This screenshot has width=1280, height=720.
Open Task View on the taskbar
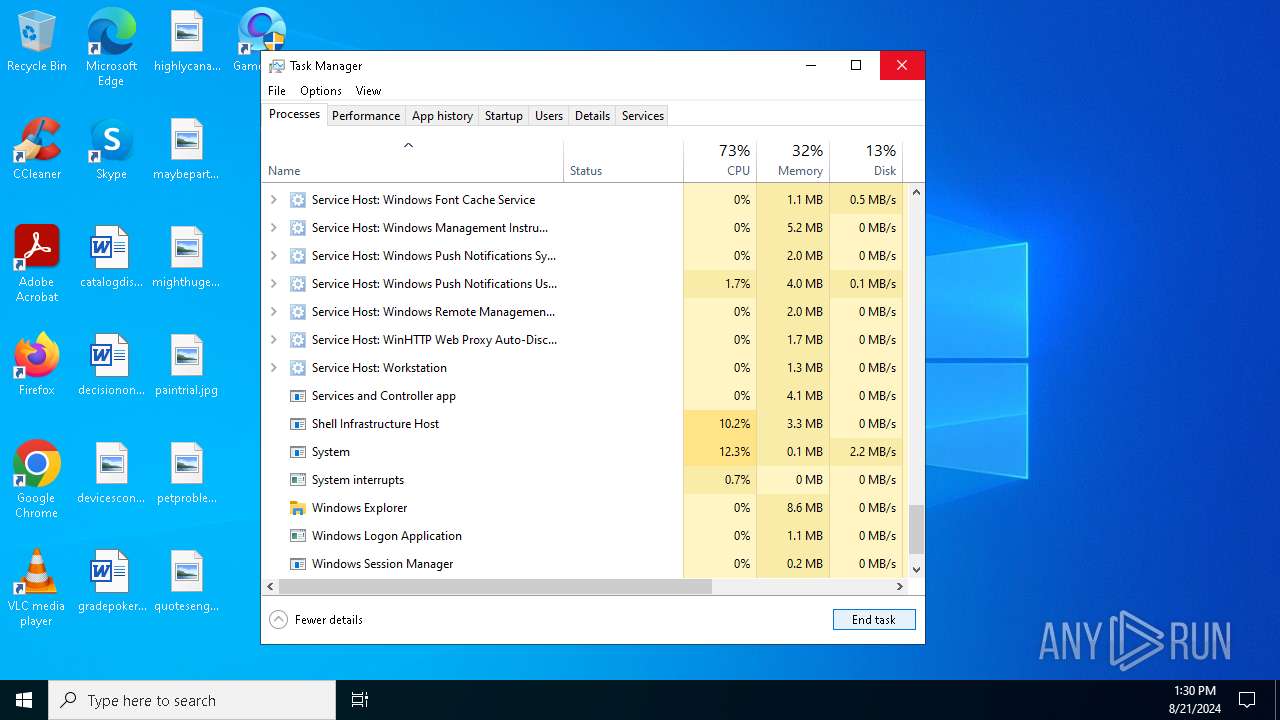360,700
